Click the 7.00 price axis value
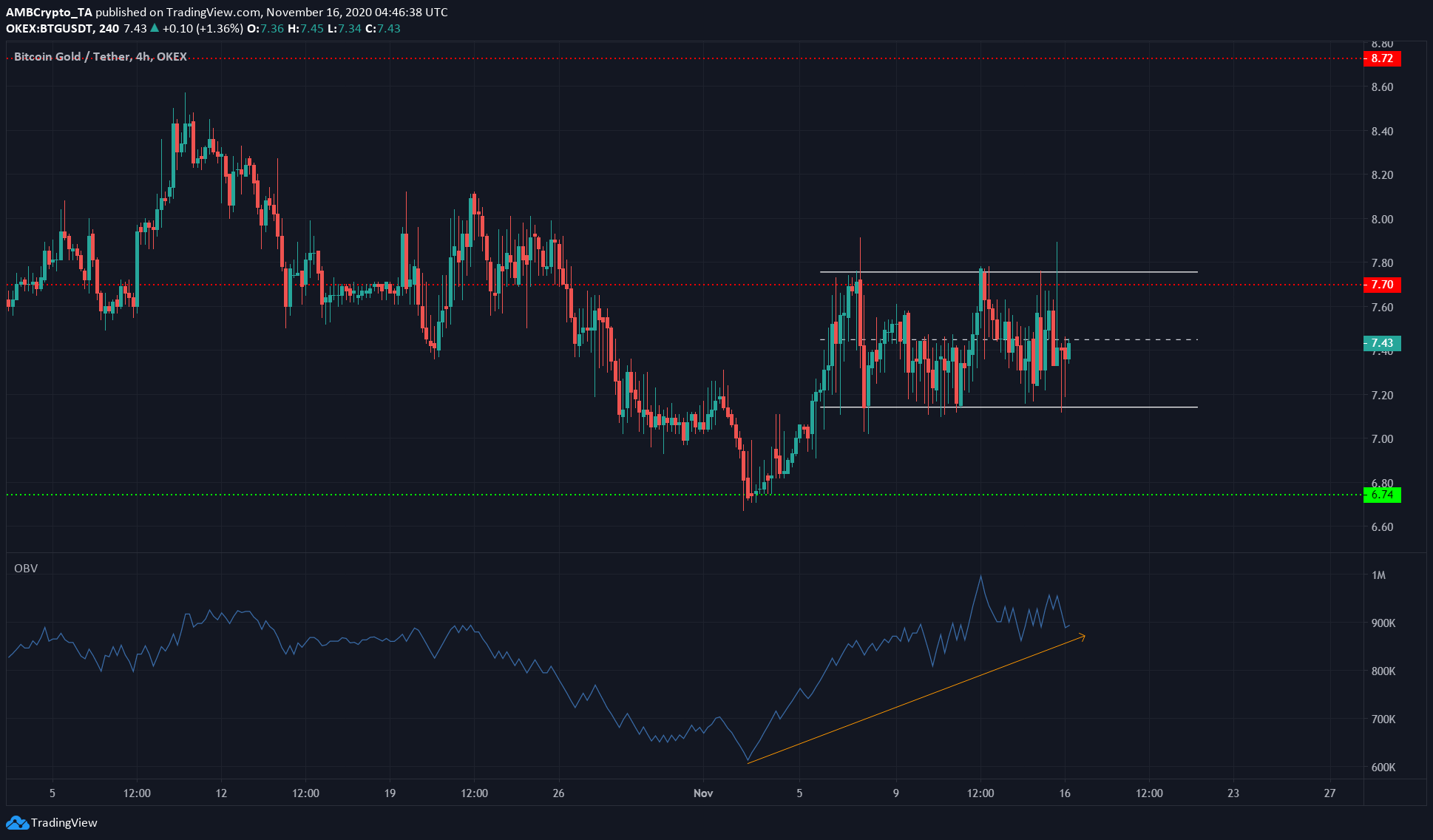This screenshot has height=840, width=1433. 1382,439
